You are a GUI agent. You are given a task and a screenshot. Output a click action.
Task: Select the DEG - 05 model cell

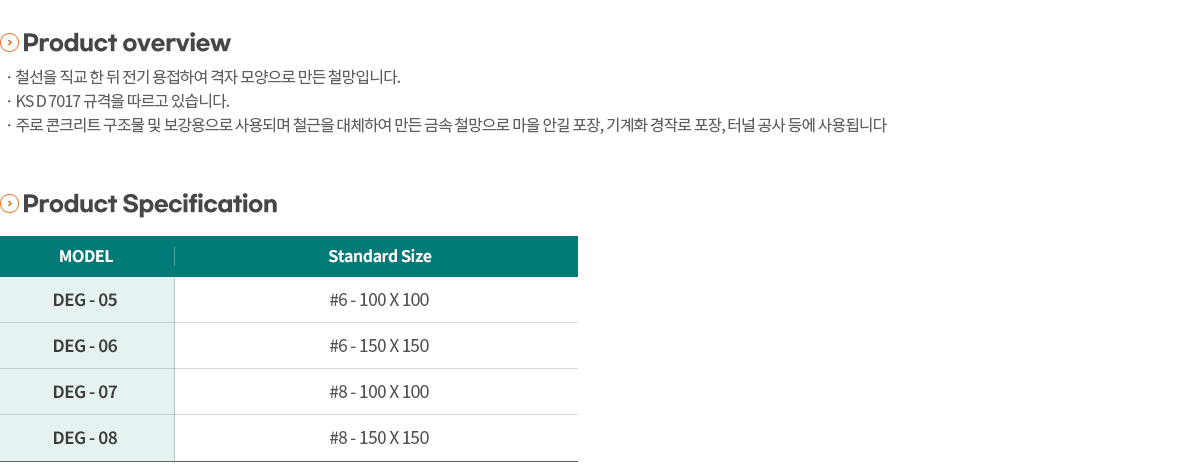click(x=87, y=300)
